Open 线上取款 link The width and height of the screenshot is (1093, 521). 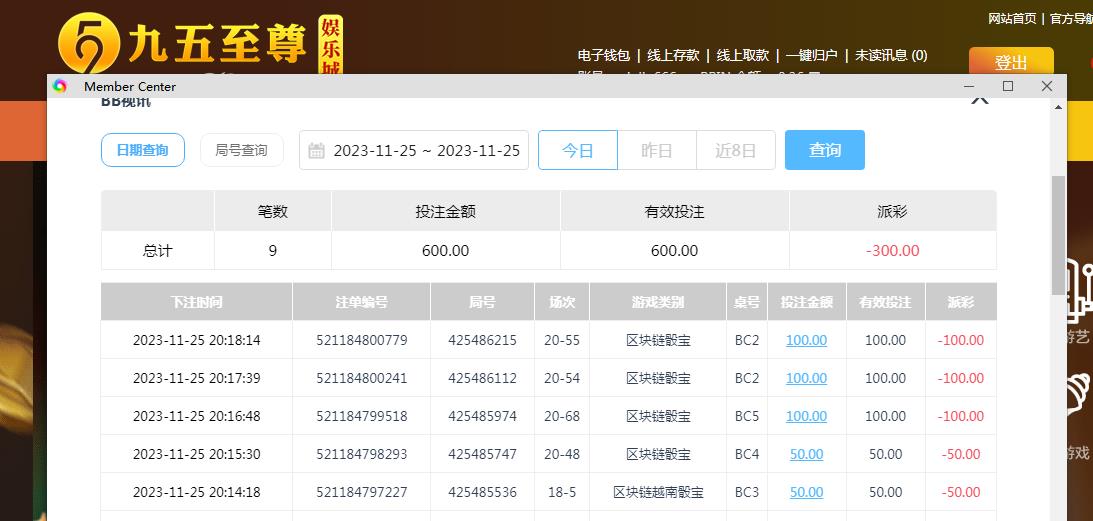coord(742,55)
